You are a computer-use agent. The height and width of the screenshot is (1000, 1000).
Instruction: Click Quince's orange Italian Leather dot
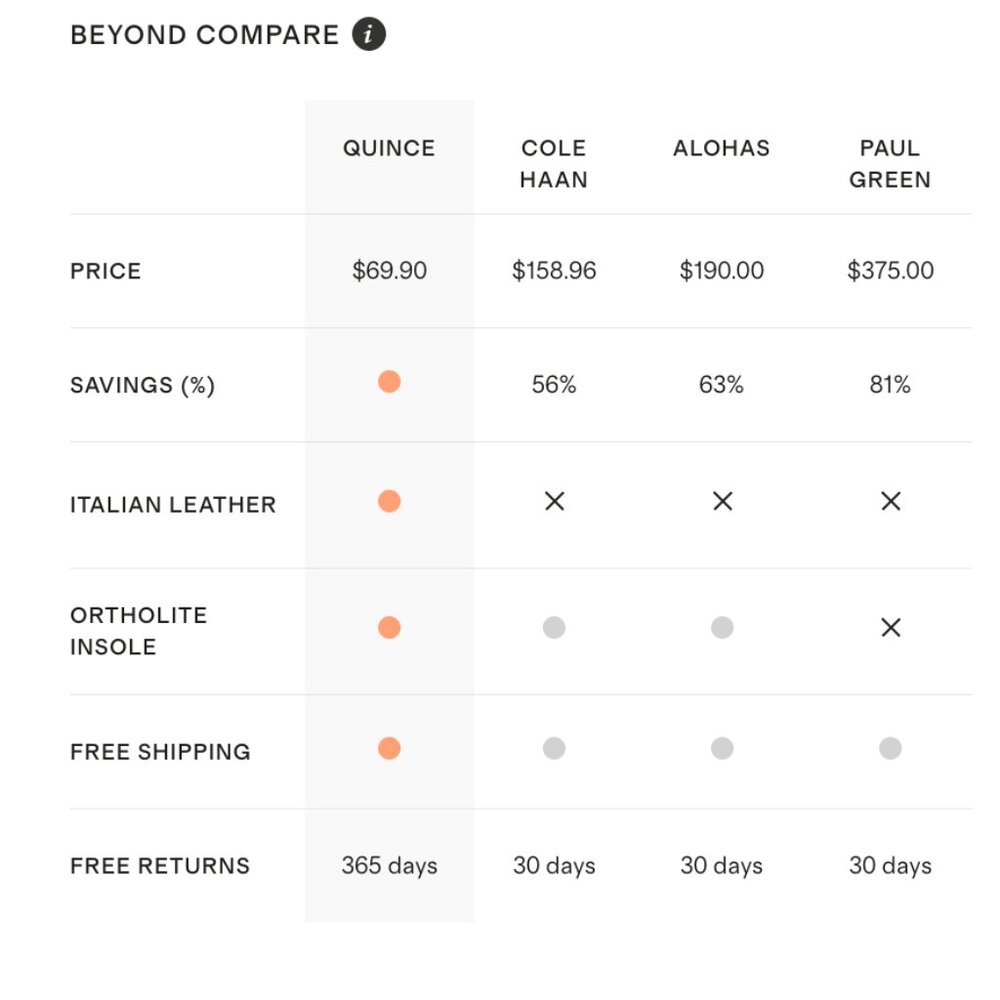point(389,501)
